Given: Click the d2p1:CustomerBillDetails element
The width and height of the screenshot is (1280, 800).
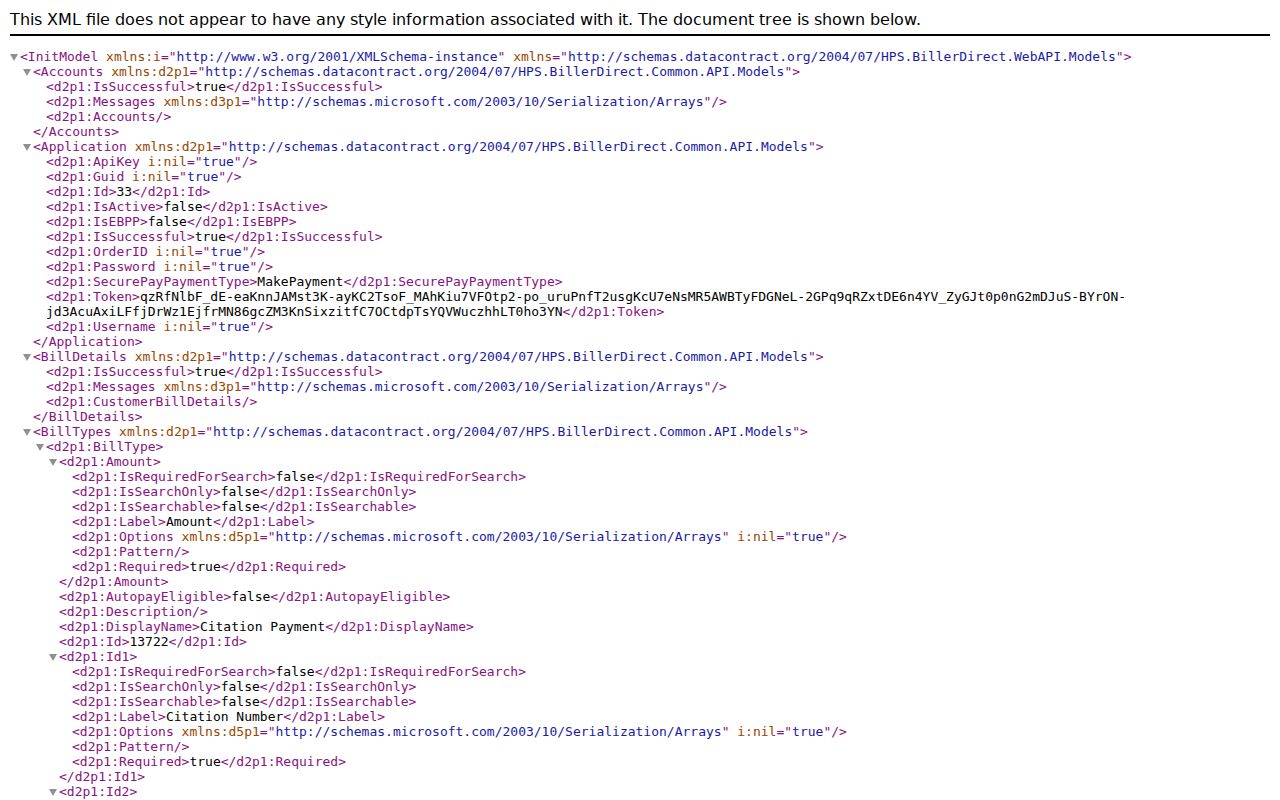Looking at the screenshot, I should click(x=152, y=402).
